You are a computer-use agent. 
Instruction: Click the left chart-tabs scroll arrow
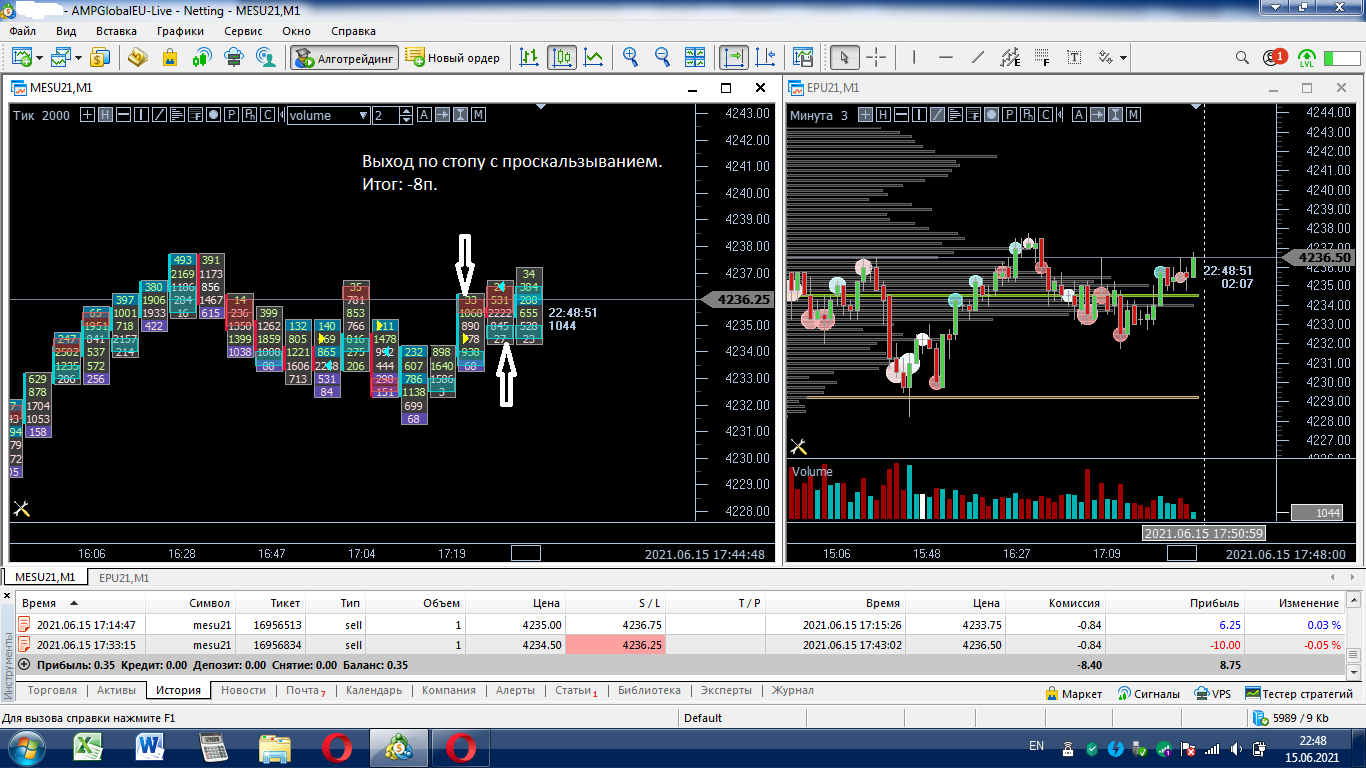1332,578
